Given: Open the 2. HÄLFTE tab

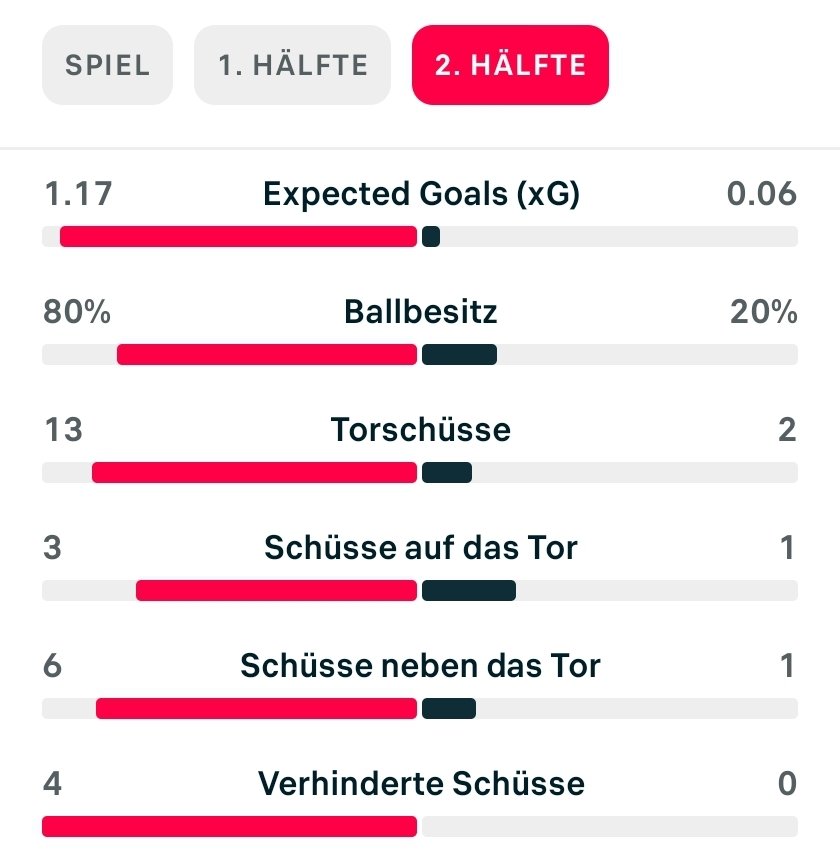Looking at the screenshot, I should click(x=510, y=66).
